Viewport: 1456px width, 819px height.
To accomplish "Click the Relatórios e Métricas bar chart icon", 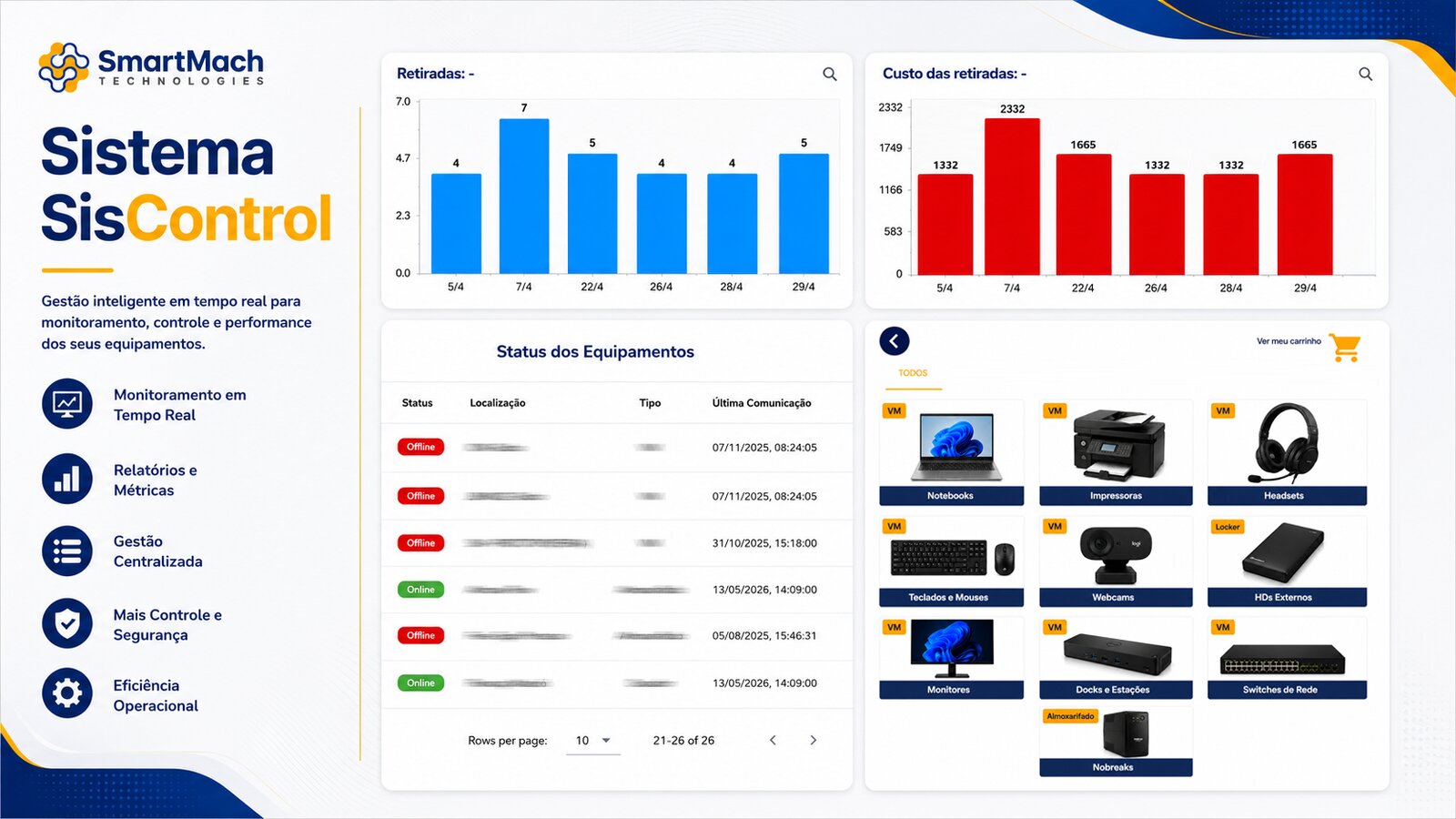I will (x=67, y=479).
